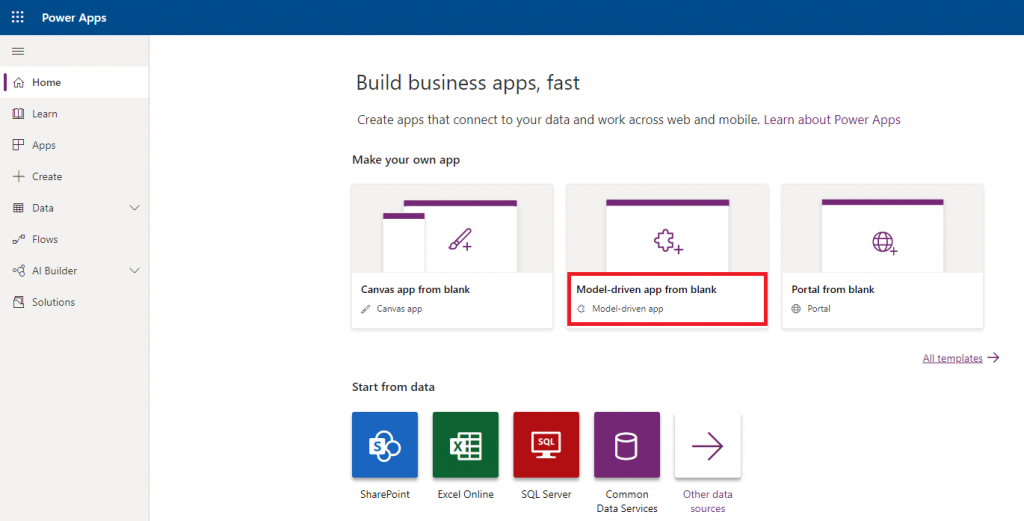Screen dimensions: 1024x521
Task: Click the small globe icon beside Portal
Action: 796,309
